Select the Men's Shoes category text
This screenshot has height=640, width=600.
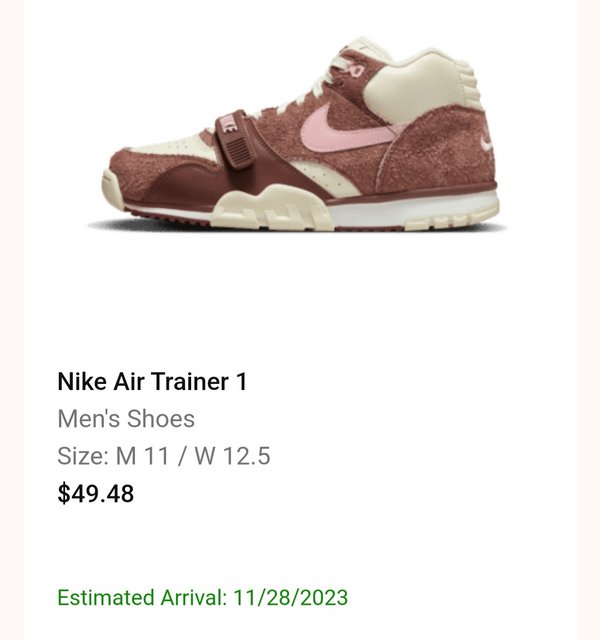(126, 418)
